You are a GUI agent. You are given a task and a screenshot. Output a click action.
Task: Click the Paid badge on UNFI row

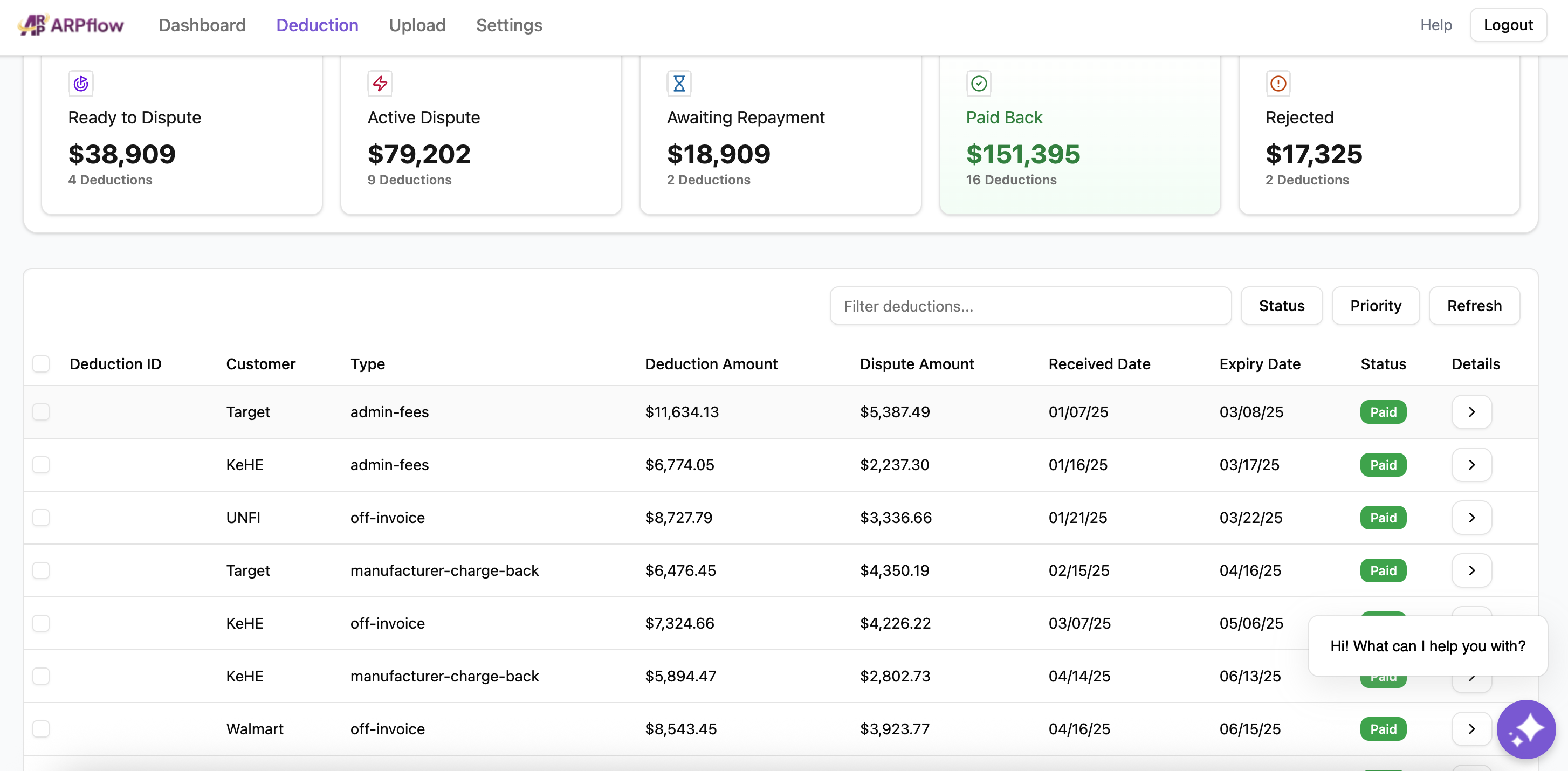pyautogui.click(x=1383, y=517)
